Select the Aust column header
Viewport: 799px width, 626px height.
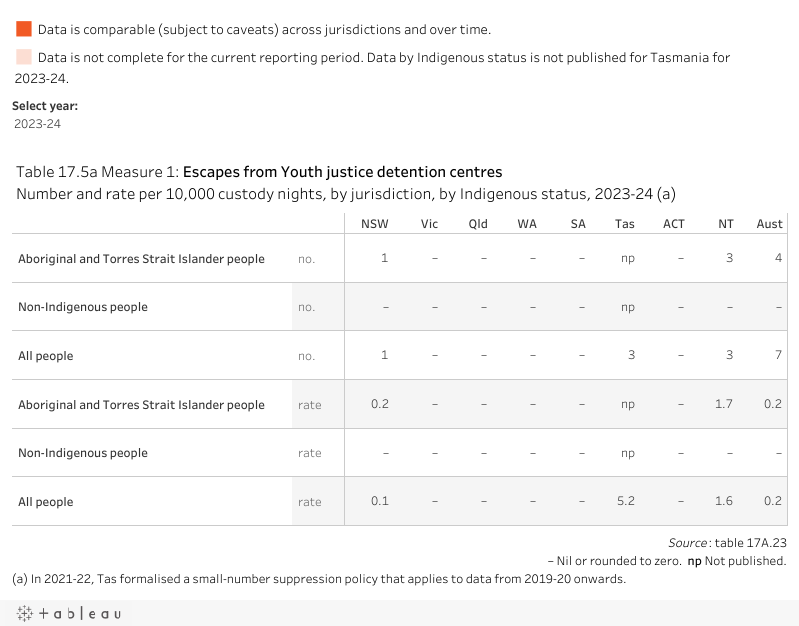pyautogui.click(x=769, y=223)
